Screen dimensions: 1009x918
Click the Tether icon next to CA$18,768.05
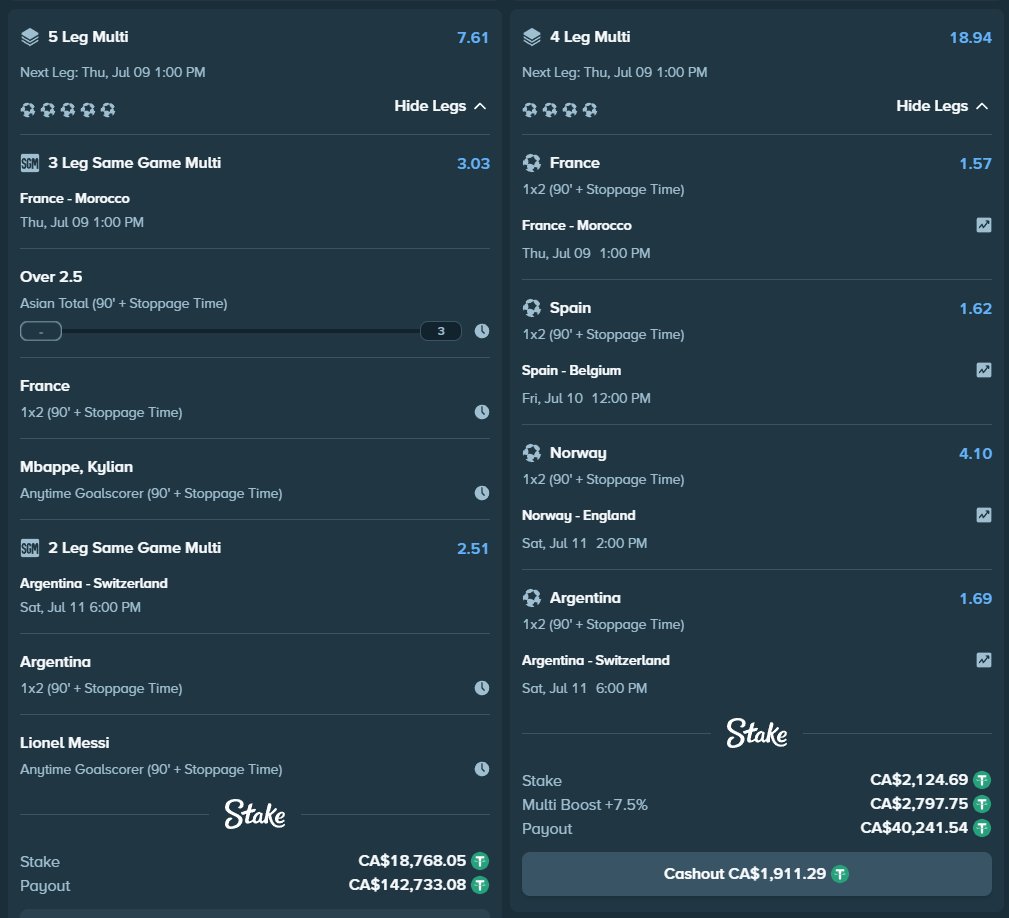480,861
